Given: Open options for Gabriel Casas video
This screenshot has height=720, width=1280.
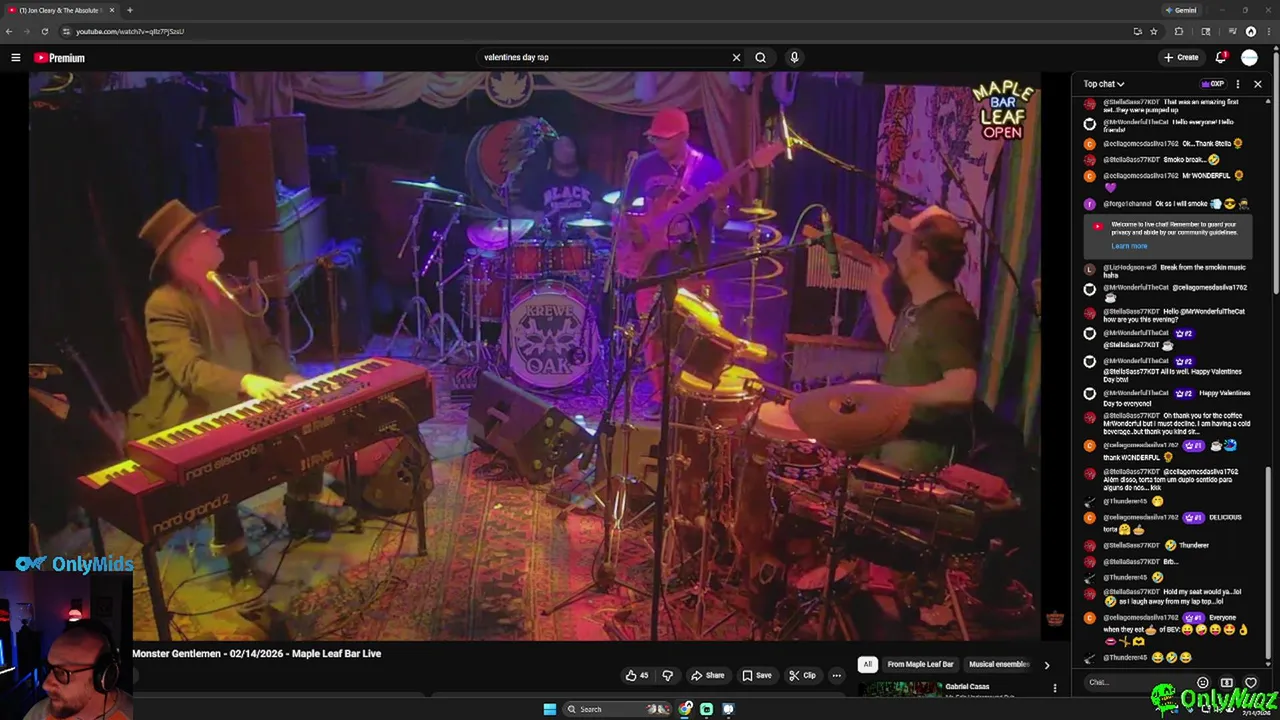Looking at the screenshot, I should click(1054, 688).
